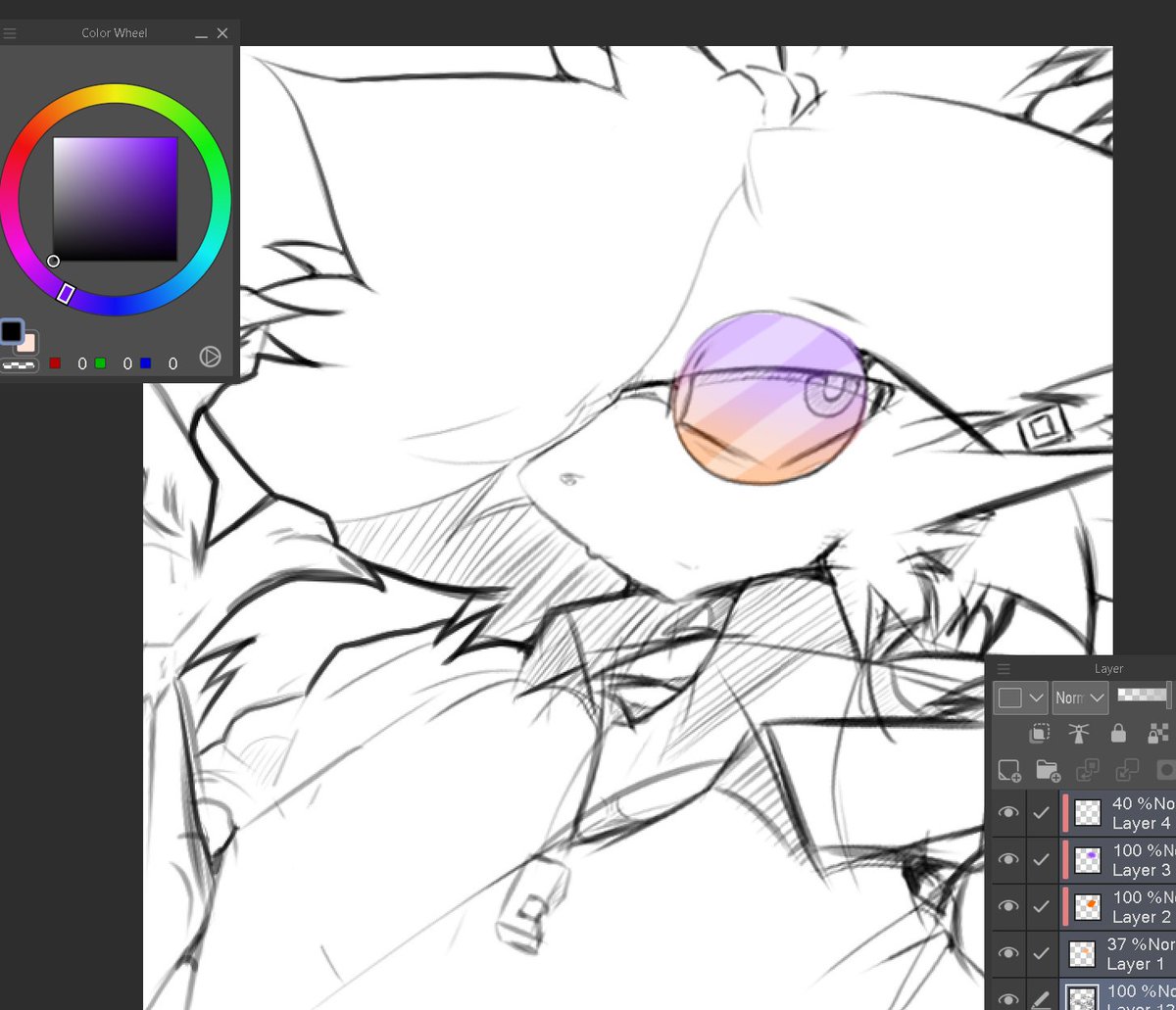This screenshot has height=1010, width=1176.
Task: Click the Lock Transparent Pixels icon
Action: click(1158, 733)
